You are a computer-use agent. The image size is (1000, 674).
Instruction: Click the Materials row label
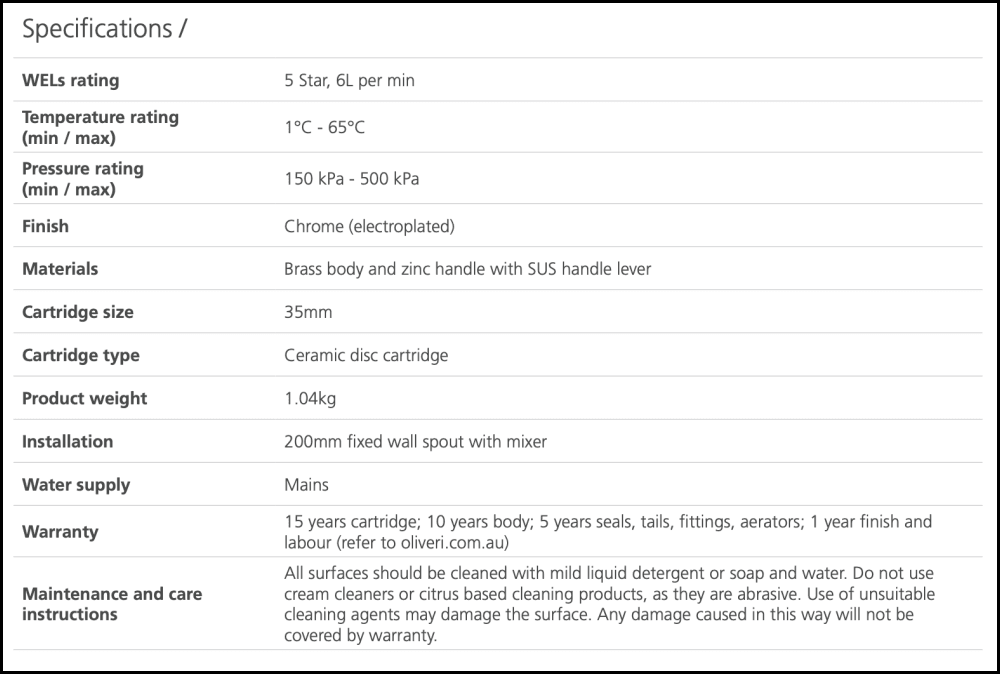coord(60,269)
